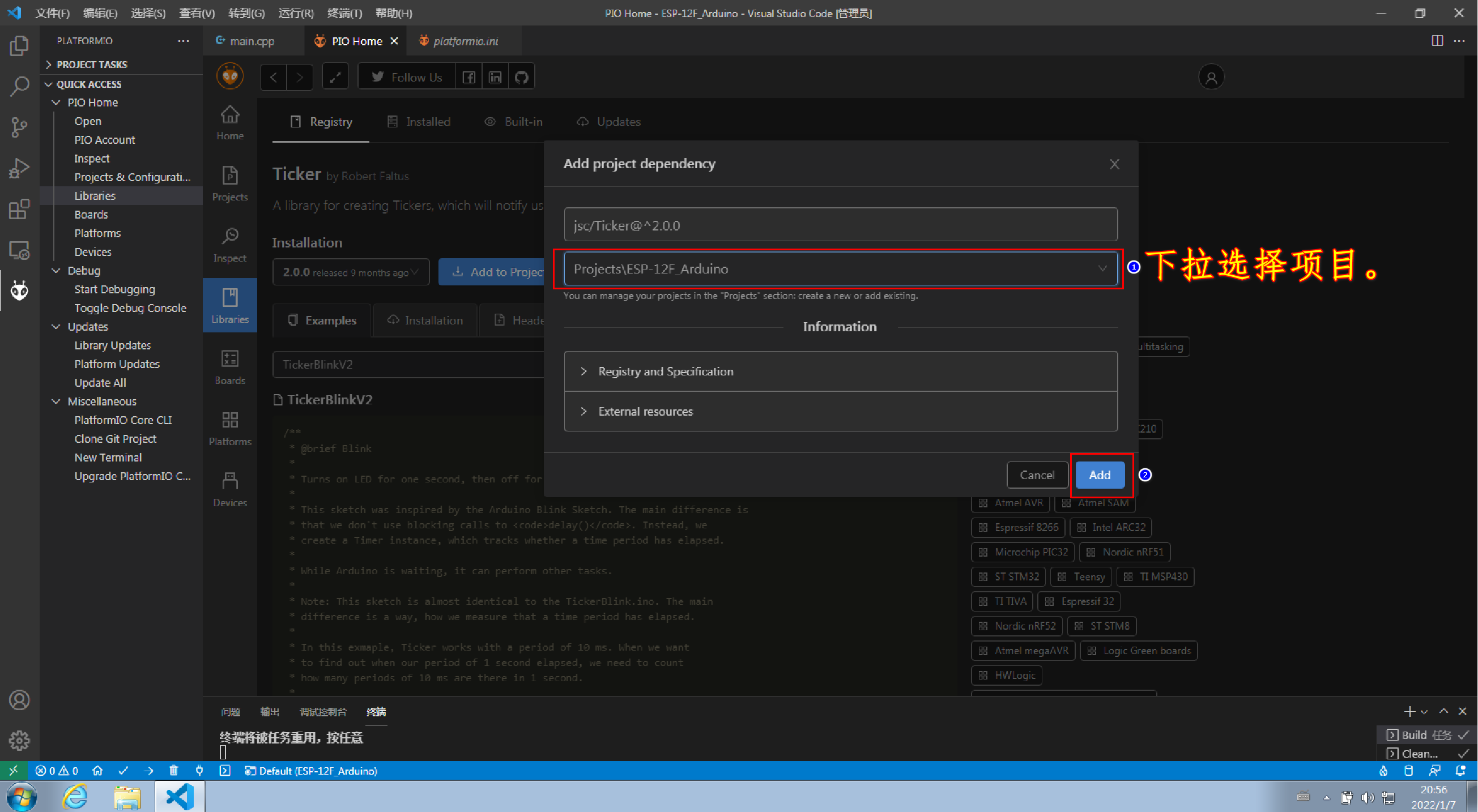Click the blue Add button

coord(1100,475)
